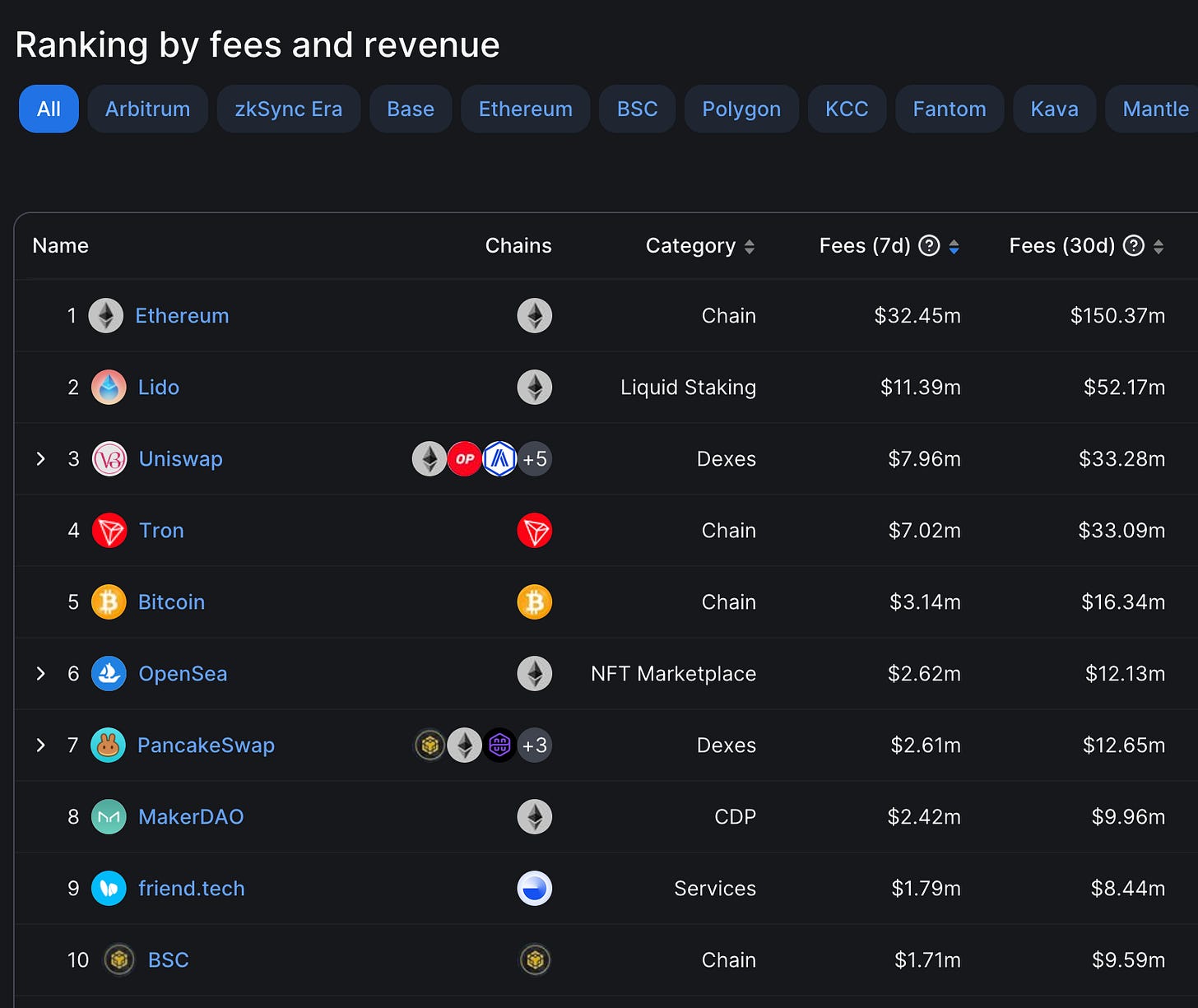Viewport: 1198px width, 1008px height.
Task: Click the Liquid Staking category cell
Action: point(688,388)
